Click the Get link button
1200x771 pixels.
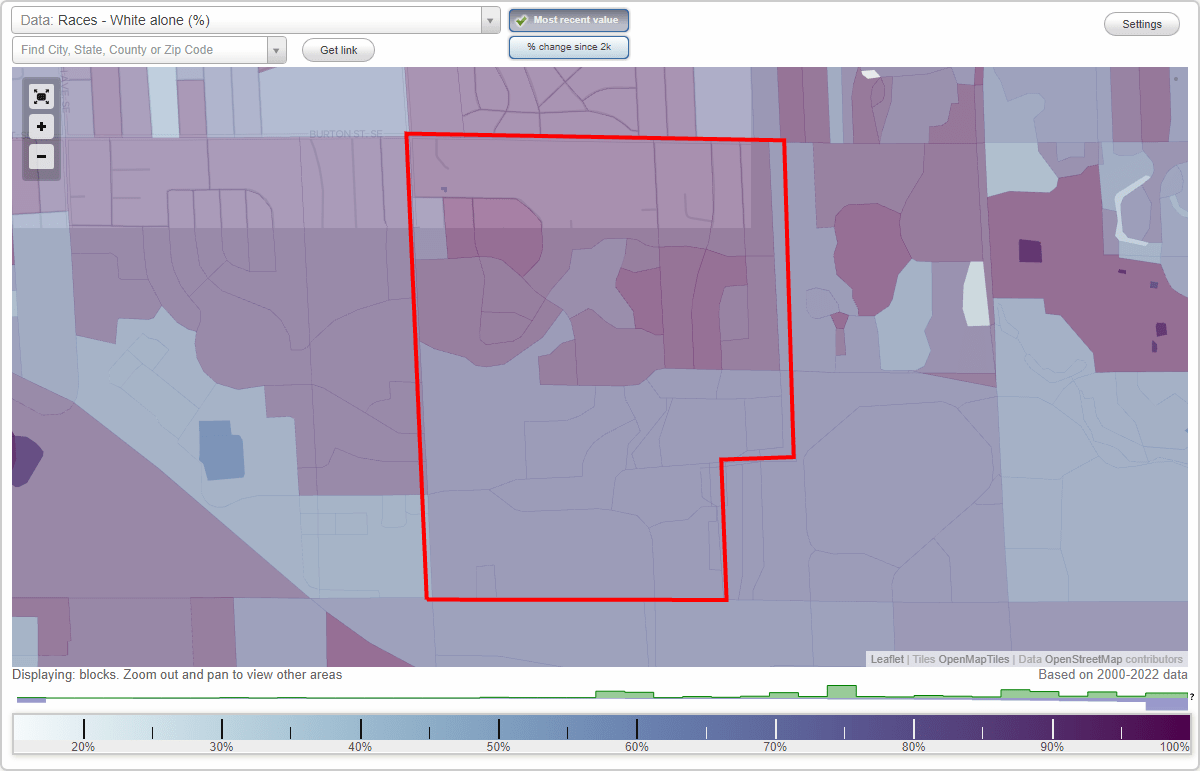coord(338,50)
